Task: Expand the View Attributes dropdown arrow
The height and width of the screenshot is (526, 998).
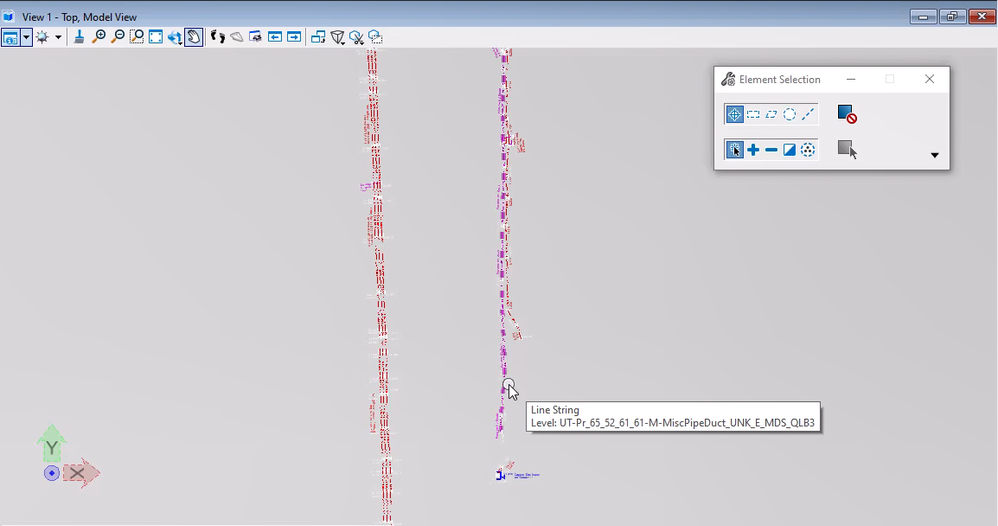Action: point(26,38)
